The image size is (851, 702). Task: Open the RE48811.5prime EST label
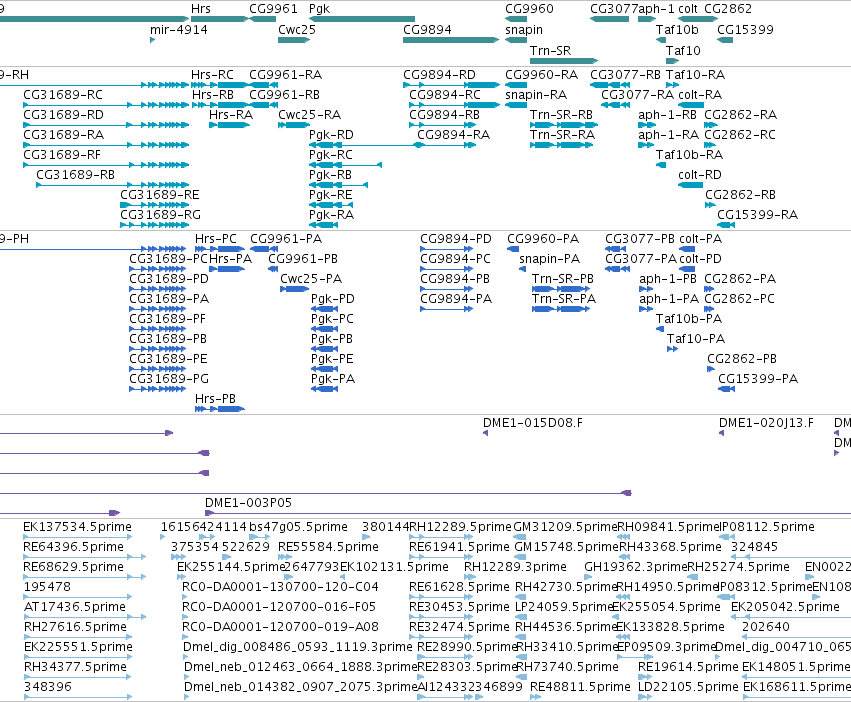pyautogui.click(x=580, y=686)
